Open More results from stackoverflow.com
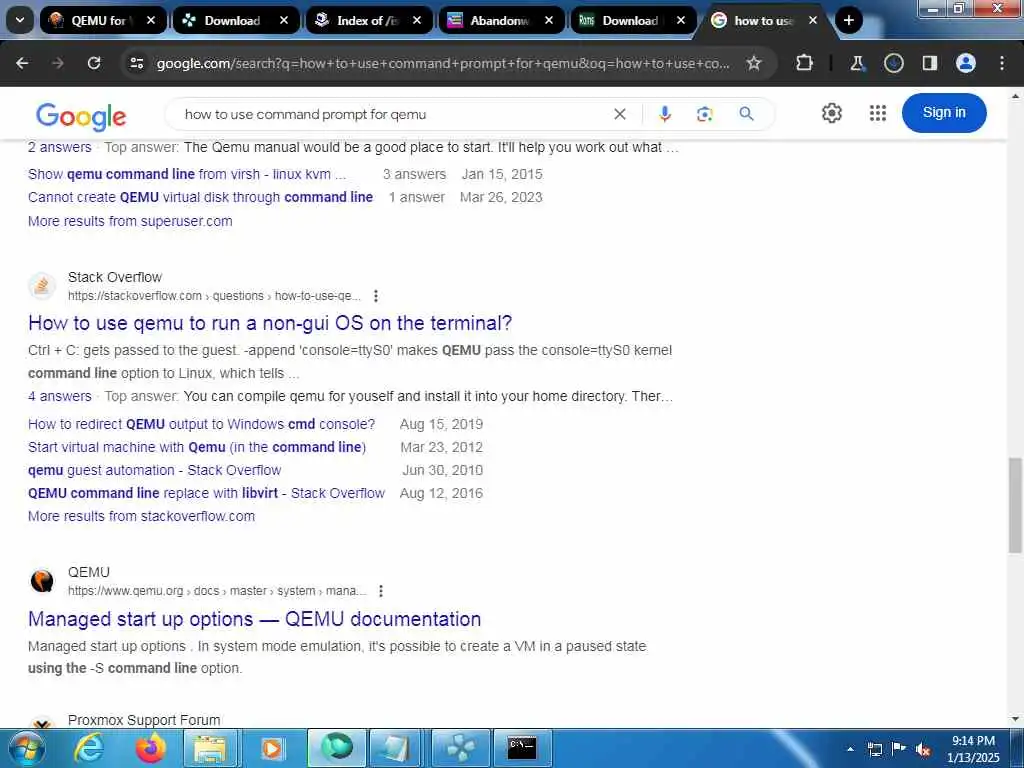 pos(141,516)
